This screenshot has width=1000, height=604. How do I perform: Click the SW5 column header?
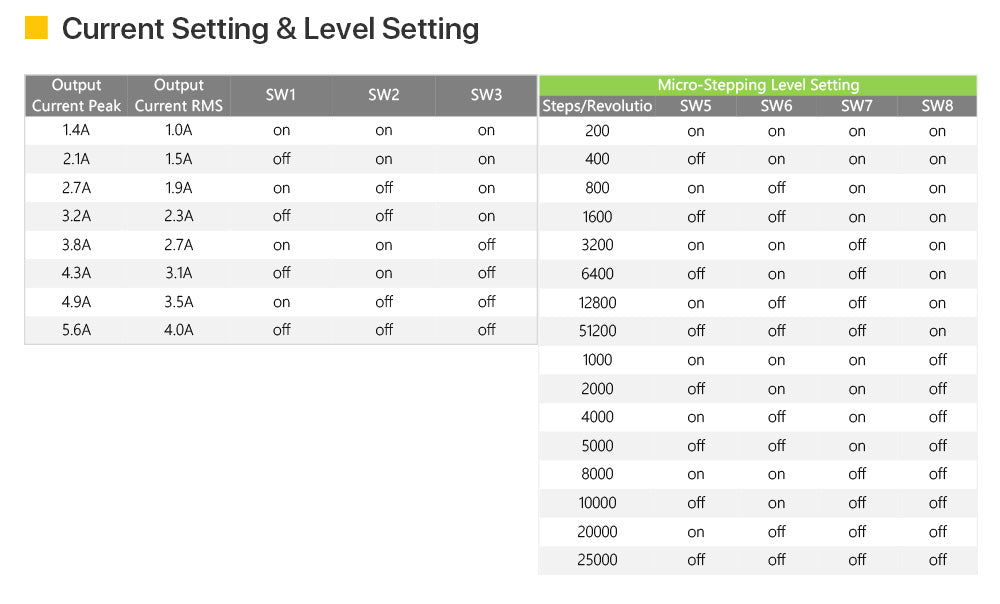(x=695, y=106)
